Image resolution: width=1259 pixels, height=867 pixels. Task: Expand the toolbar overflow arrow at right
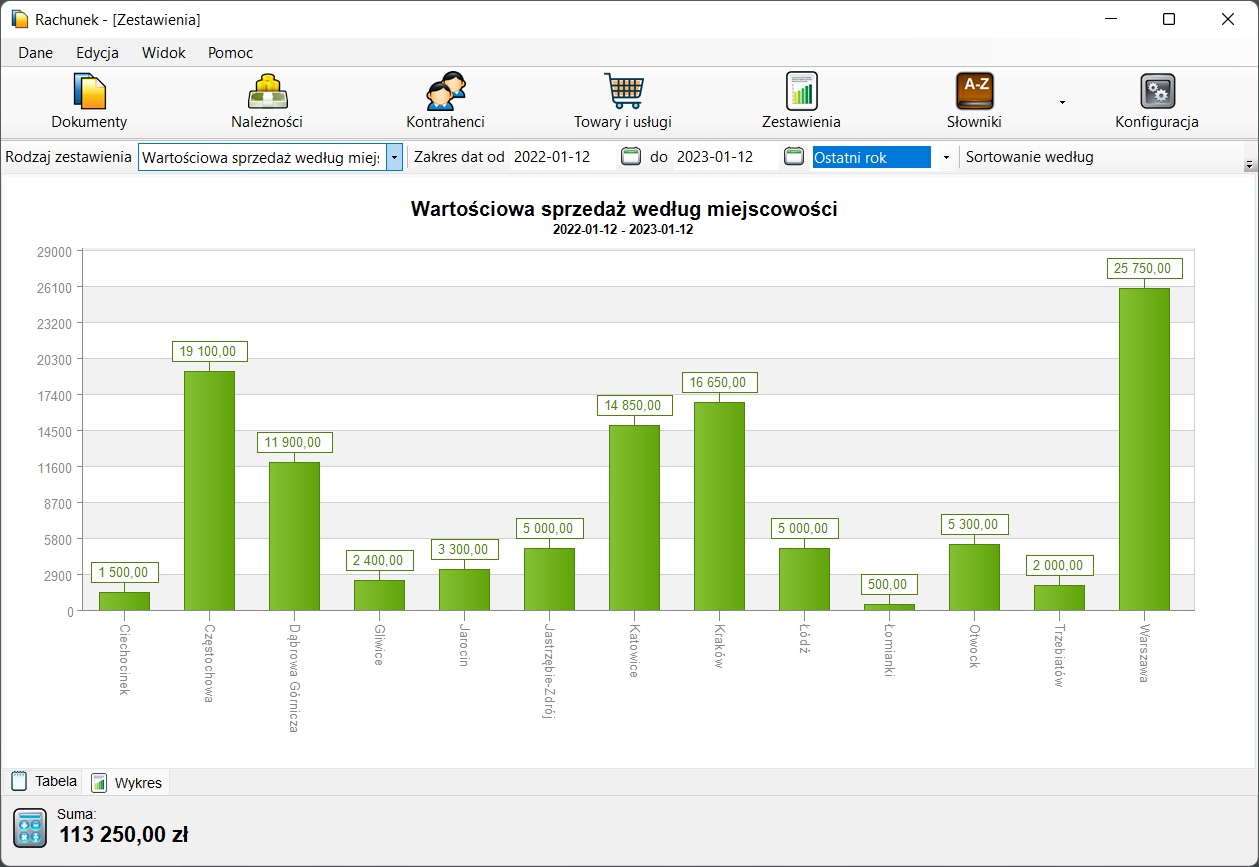pos(1249,164)
